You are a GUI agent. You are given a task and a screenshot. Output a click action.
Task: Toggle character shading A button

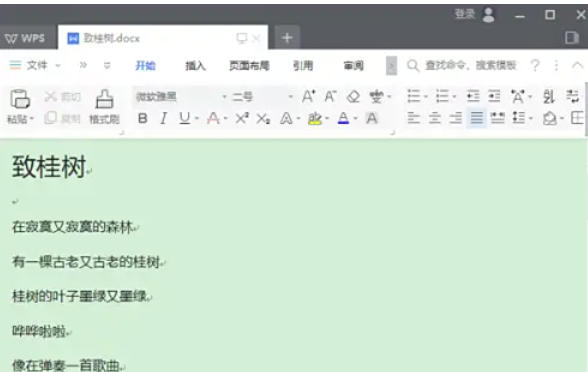(372, 118)
